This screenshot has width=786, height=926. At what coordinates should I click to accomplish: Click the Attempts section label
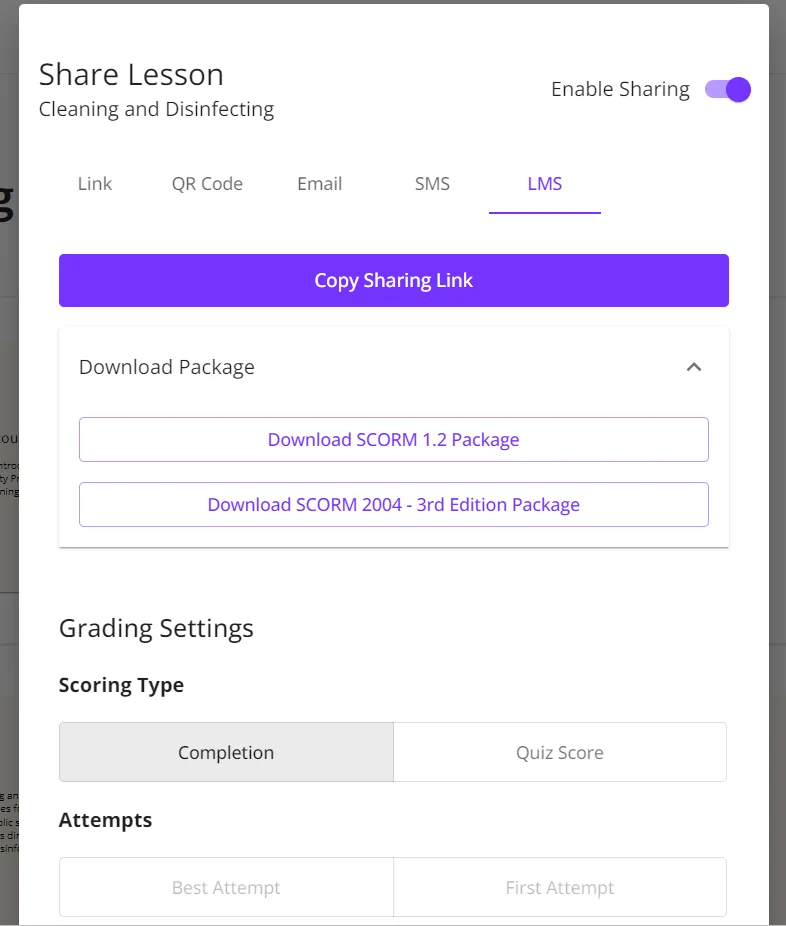(x=106, y=820)
